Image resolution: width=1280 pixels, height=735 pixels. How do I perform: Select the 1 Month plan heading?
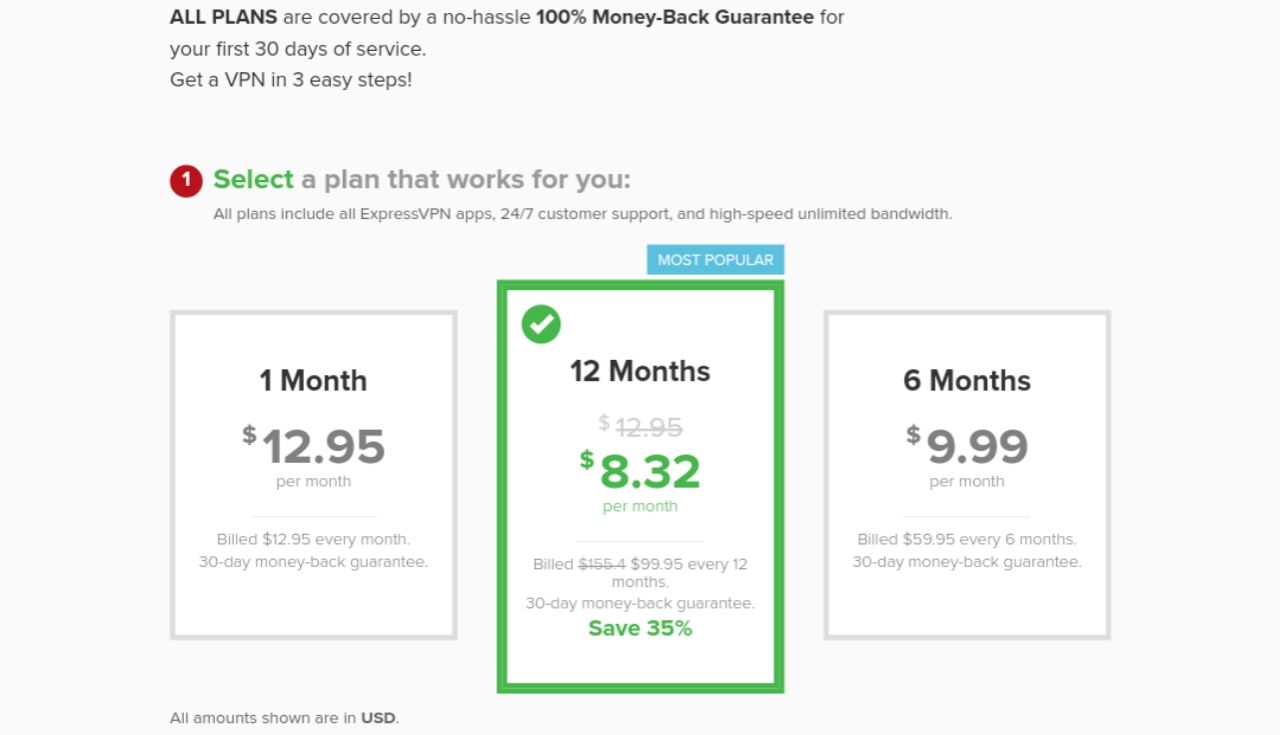tap(313, 380)
